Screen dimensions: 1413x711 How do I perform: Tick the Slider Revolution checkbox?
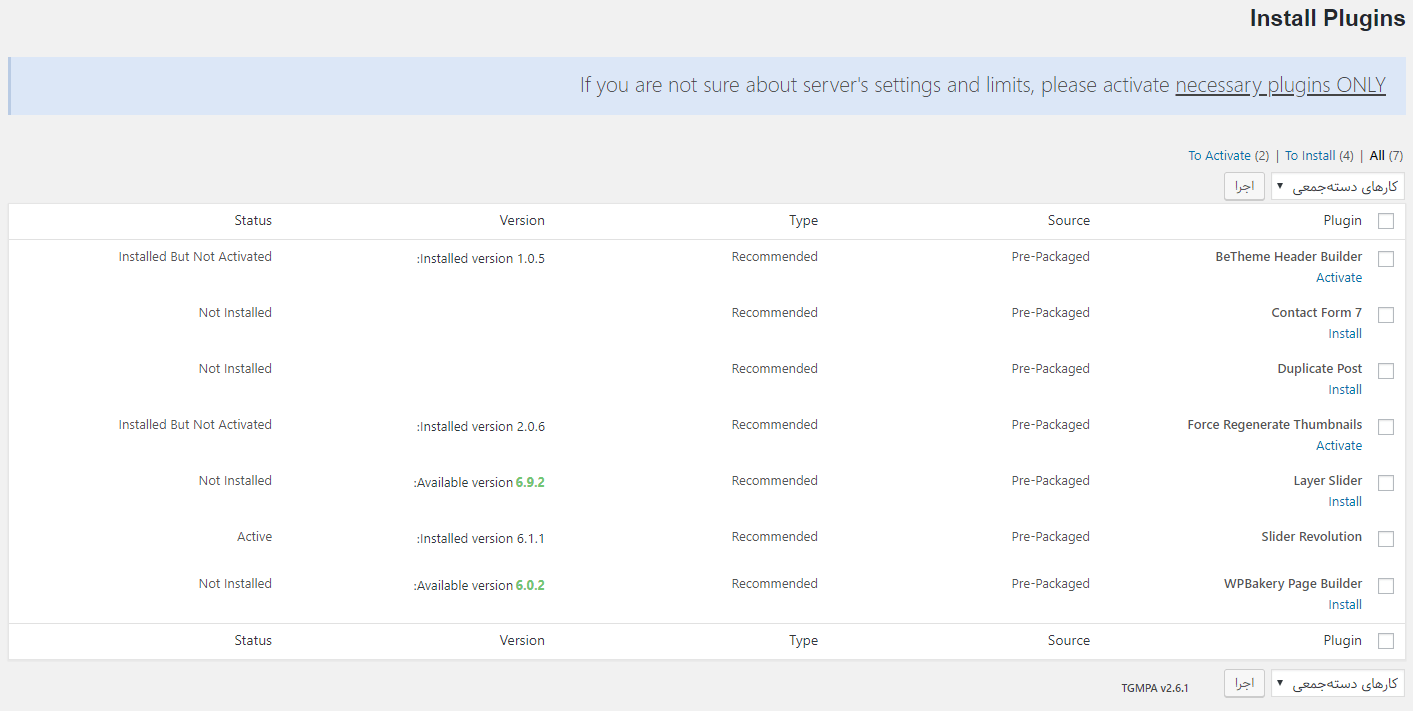point(1386,539)
